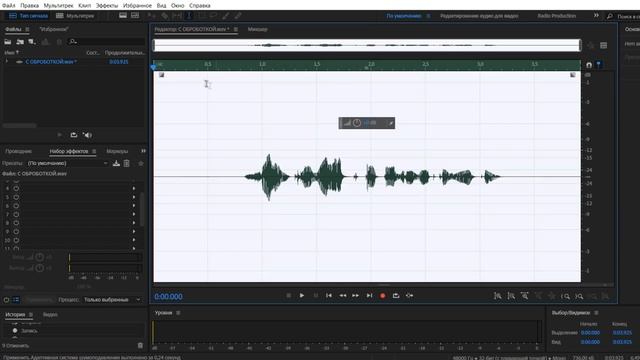
Task: Select the Time Selection tool
Action: (189, 16)
